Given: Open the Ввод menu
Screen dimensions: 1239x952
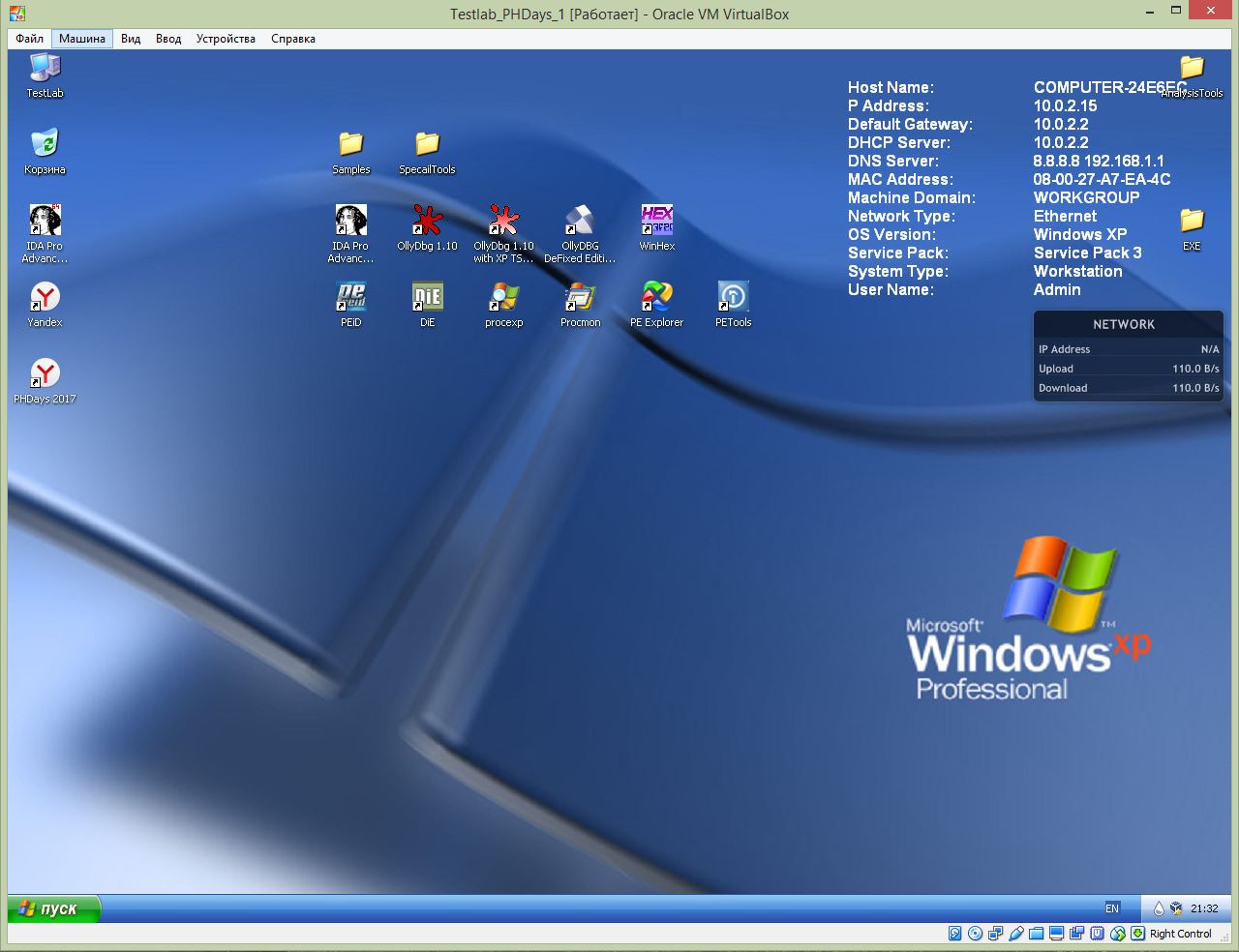Looking at the screenshot, I should pos(168,39).
